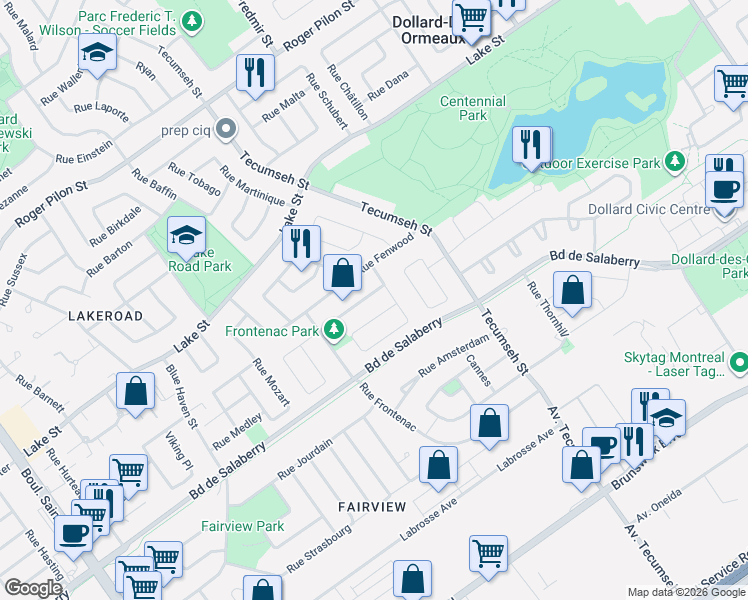Select the Lake Road Park label
748x600 pixels.
[x=200, y=259]
